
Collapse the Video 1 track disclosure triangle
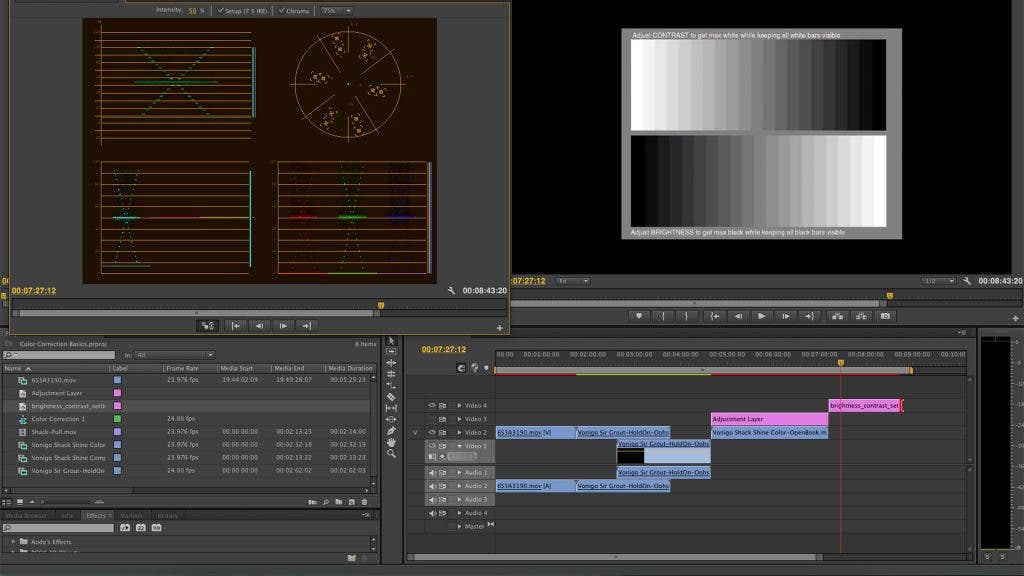459,445
